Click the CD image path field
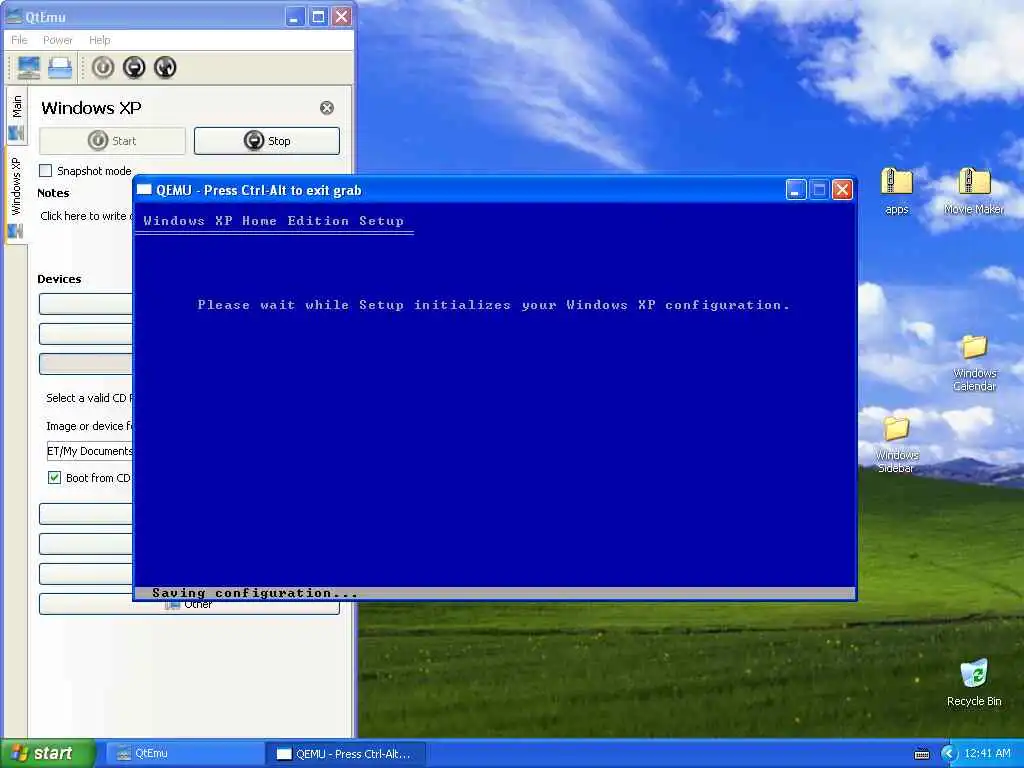The width and height of the screenshot is (1024, 768). click(x=89, y=451)
